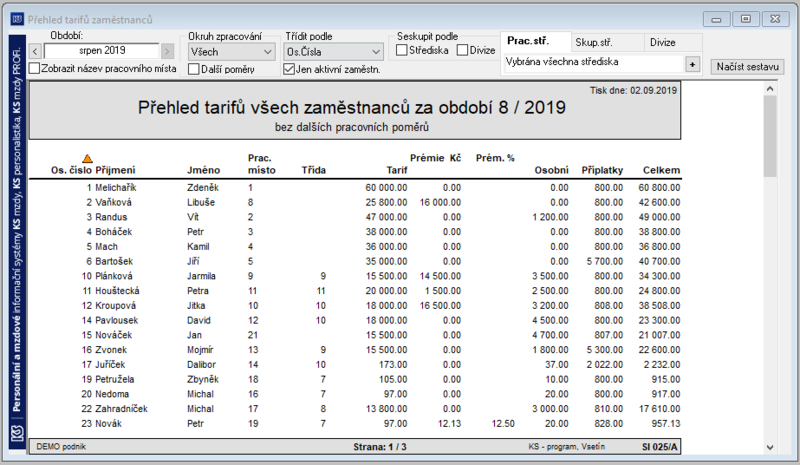This screenshot has height=465, width=800.
Task: Click the Celkem column header
Action: 661,170
